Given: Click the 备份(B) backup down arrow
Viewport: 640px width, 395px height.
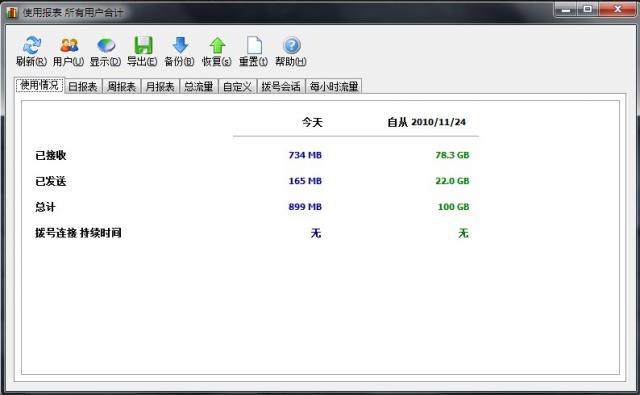Looking at the screenshot, I should (x=180, y=45).
